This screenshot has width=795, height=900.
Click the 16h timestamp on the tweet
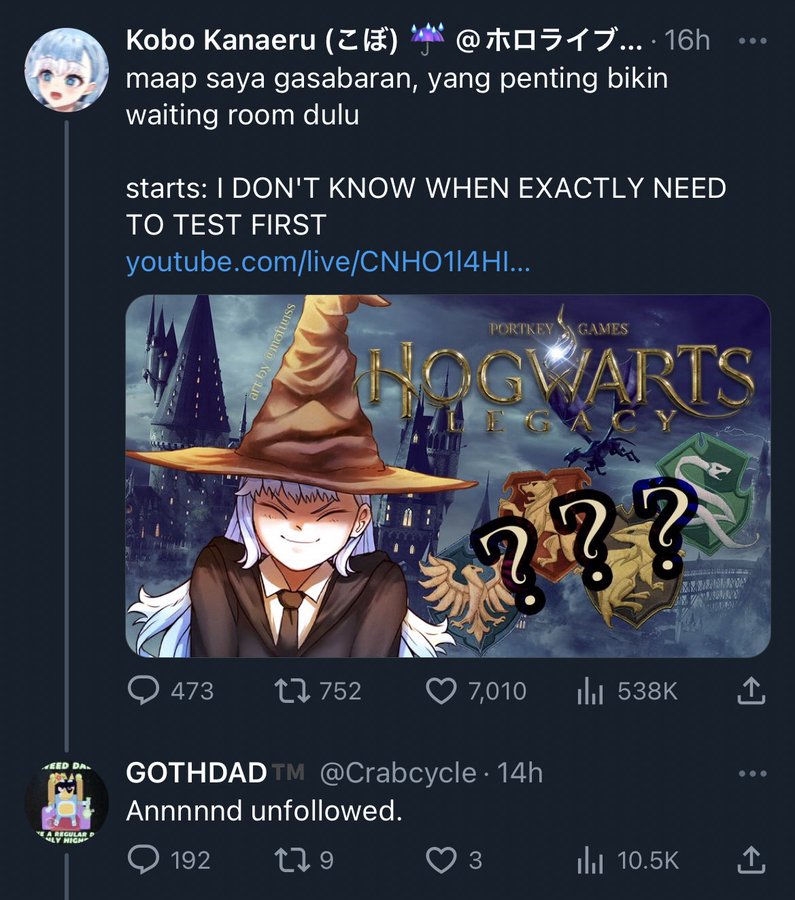687,40
